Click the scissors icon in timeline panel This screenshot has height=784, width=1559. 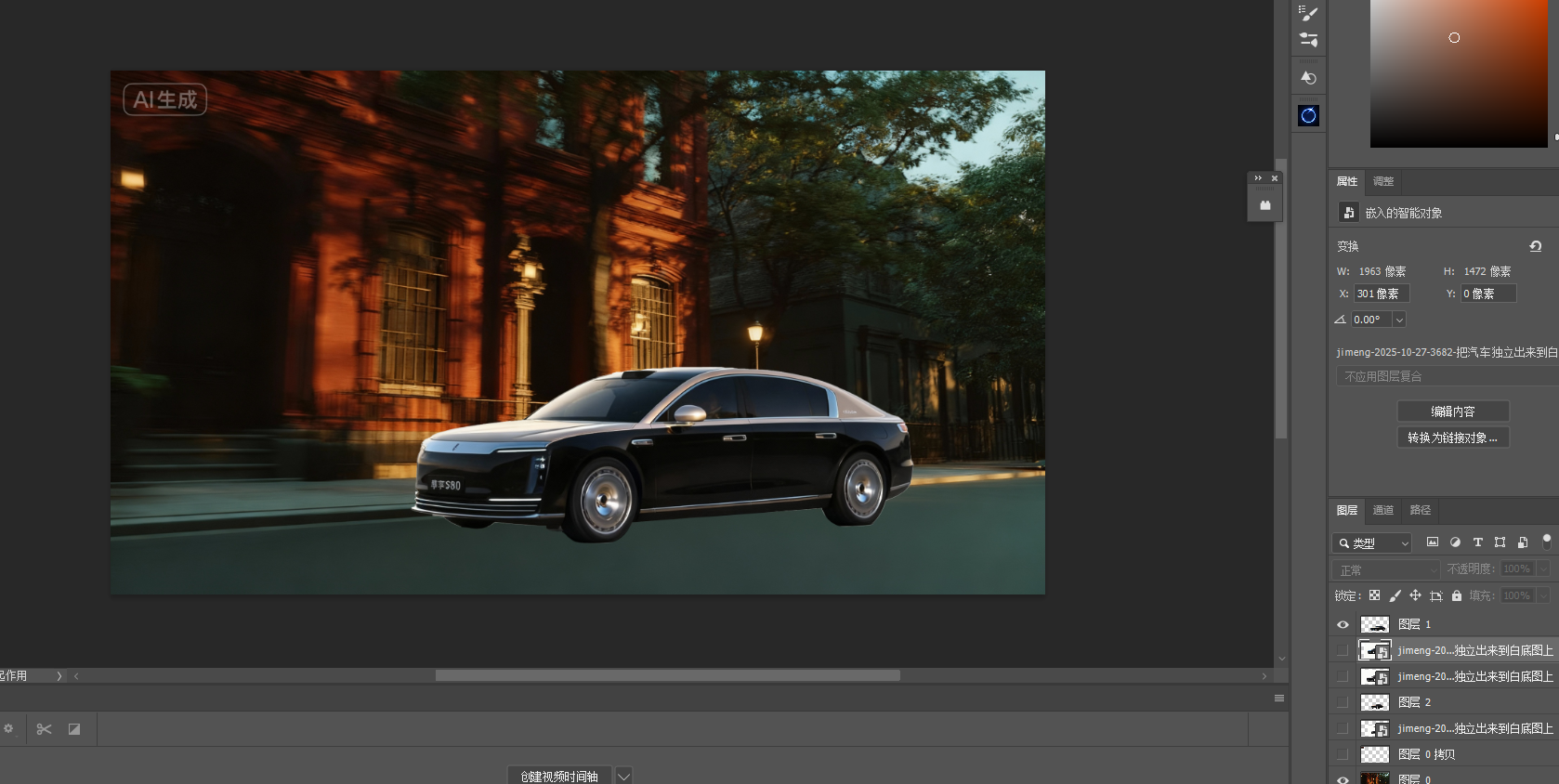coord(44,729)
